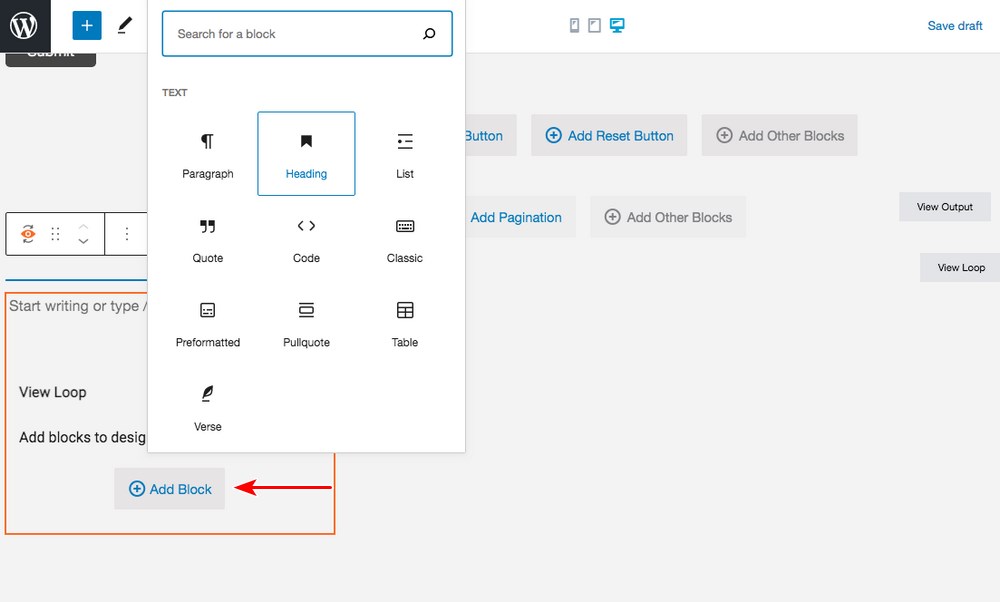1000x602 pixels.
Task: Insert a Verse block
Action: [x=208, y=407]
